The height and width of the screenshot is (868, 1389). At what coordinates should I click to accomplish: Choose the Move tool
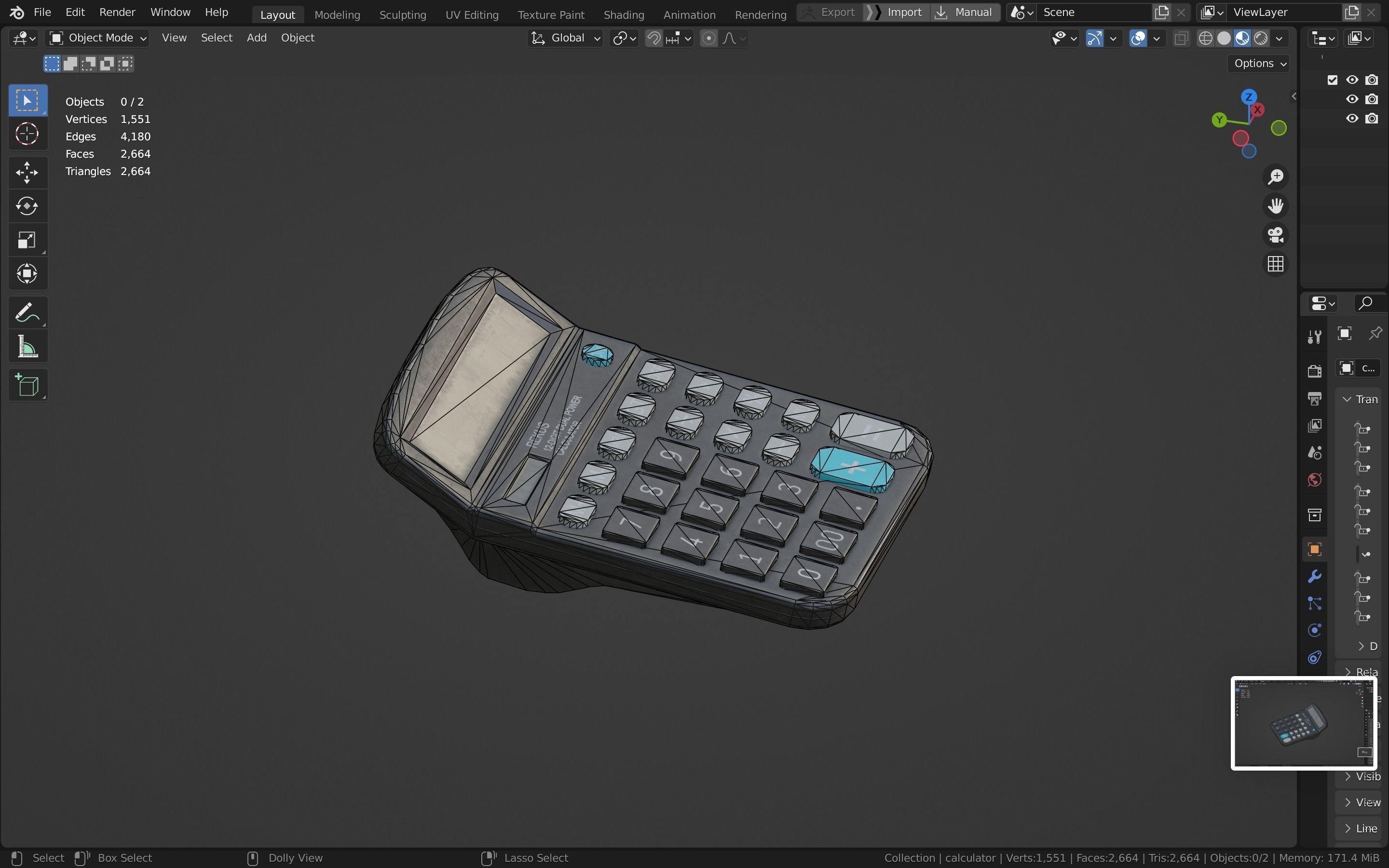point(27,172)
